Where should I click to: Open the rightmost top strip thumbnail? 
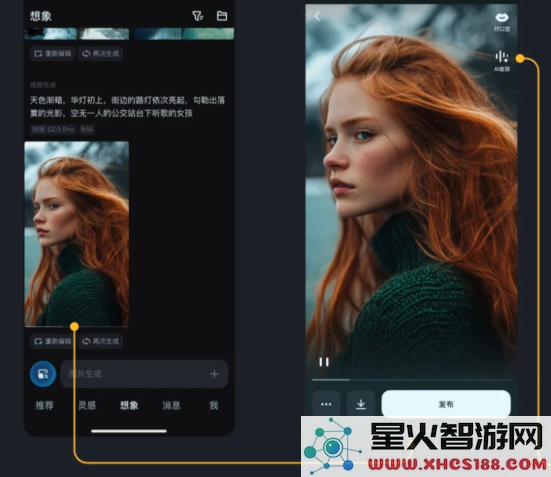point(208,34)
